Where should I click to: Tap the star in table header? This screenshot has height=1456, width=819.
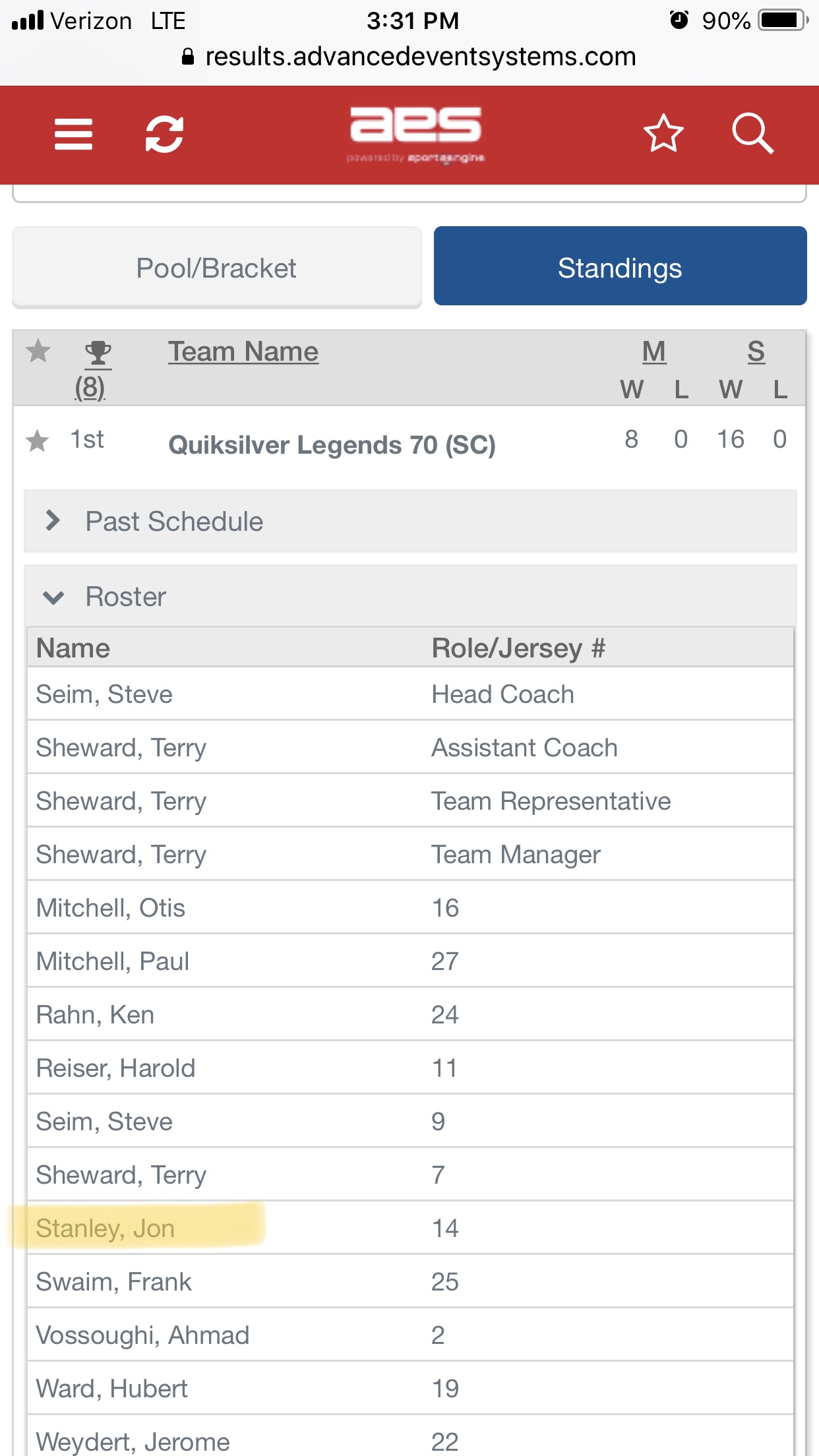pyautogui.click(x=38, y=351)
